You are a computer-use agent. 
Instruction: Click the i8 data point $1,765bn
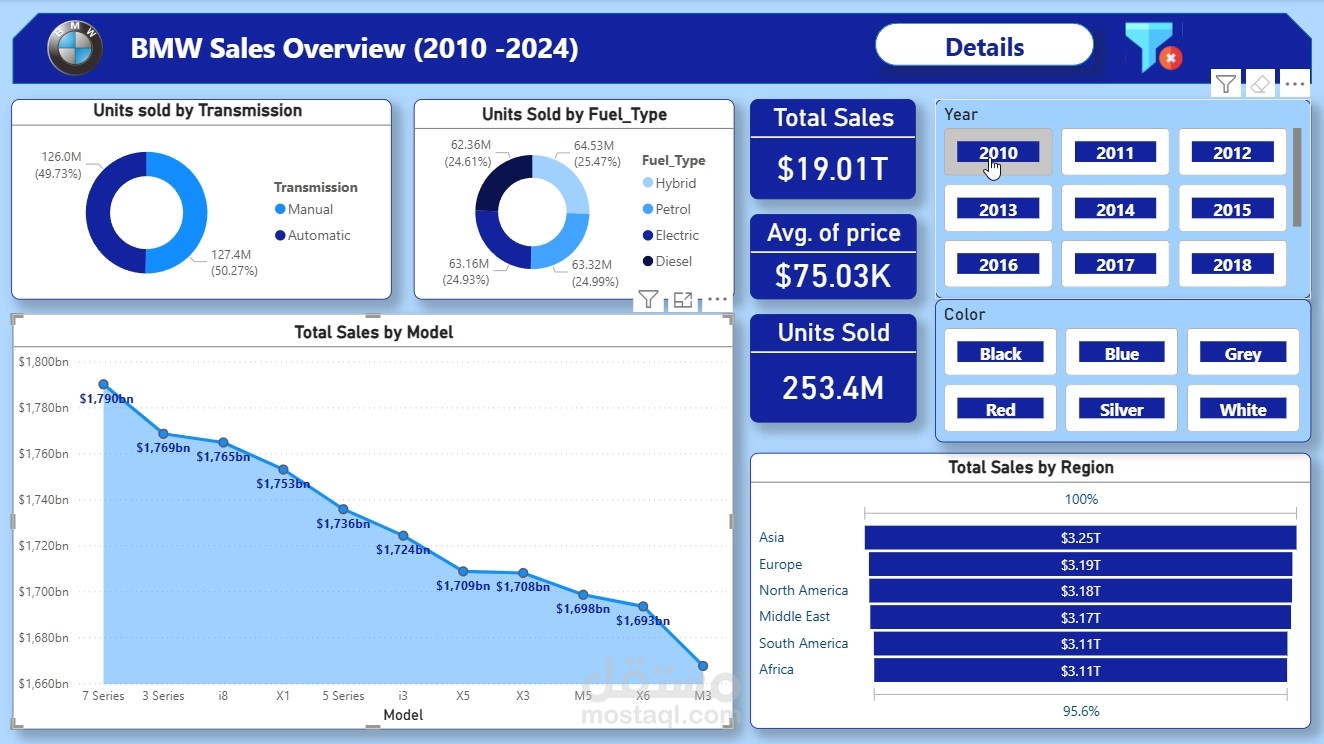tap(223, 442)
